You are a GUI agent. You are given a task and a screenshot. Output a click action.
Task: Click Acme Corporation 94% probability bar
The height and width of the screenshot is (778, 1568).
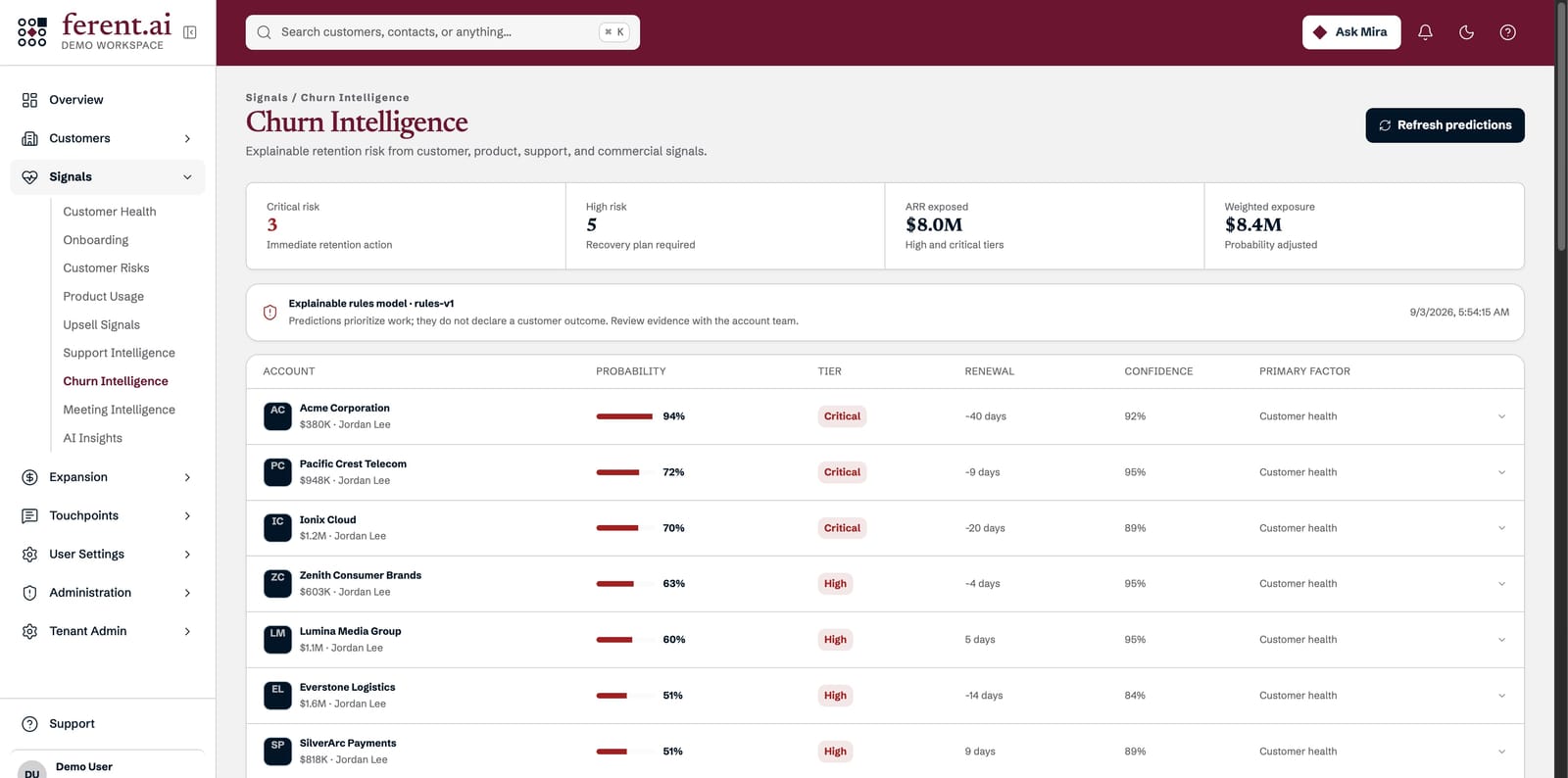click(625, 416)
